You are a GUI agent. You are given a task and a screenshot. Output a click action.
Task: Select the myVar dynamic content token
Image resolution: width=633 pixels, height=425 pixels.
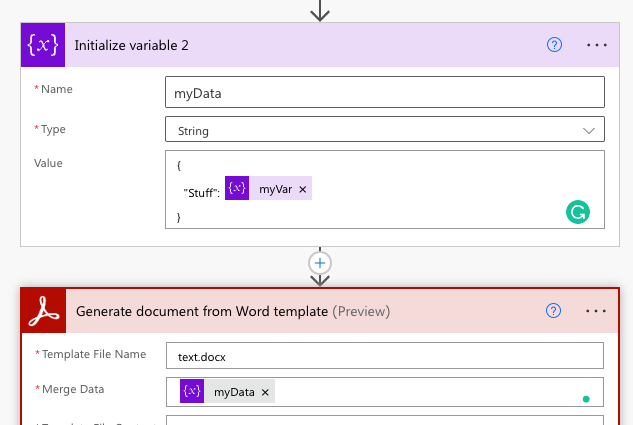click(x=268, y=188)
